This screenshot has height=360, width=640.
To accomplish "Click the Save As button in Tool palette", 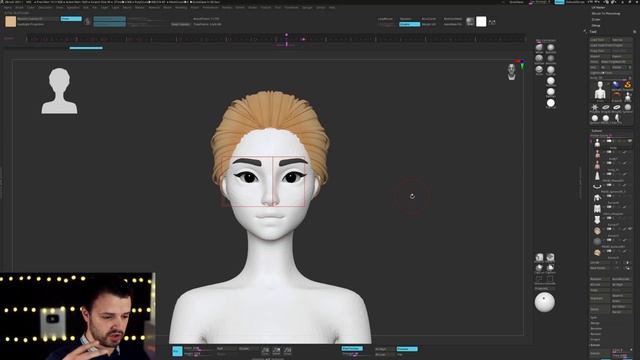I will (621, 40).
